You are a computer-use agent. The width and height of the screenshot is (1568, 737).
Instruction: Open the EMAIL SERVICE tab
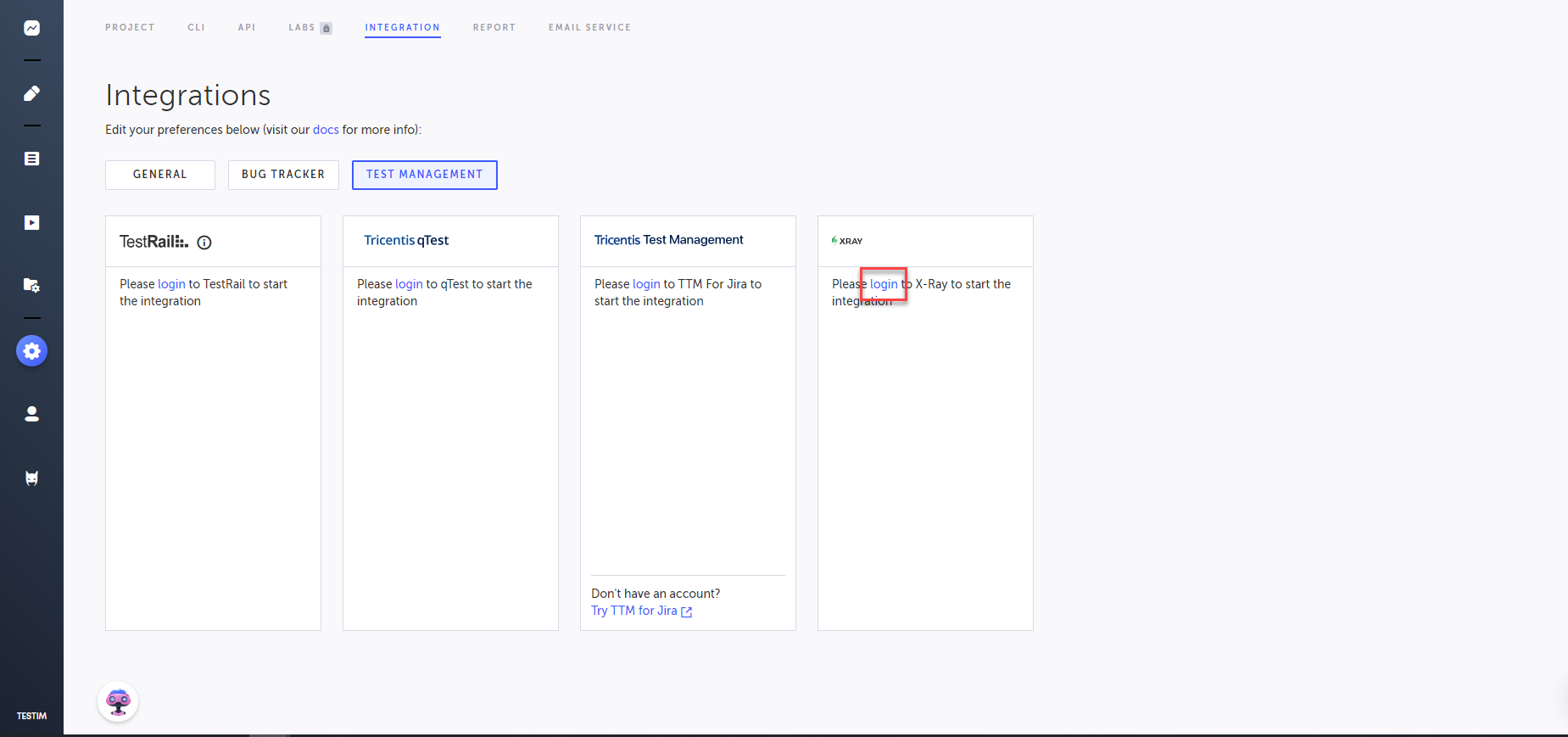589,28
